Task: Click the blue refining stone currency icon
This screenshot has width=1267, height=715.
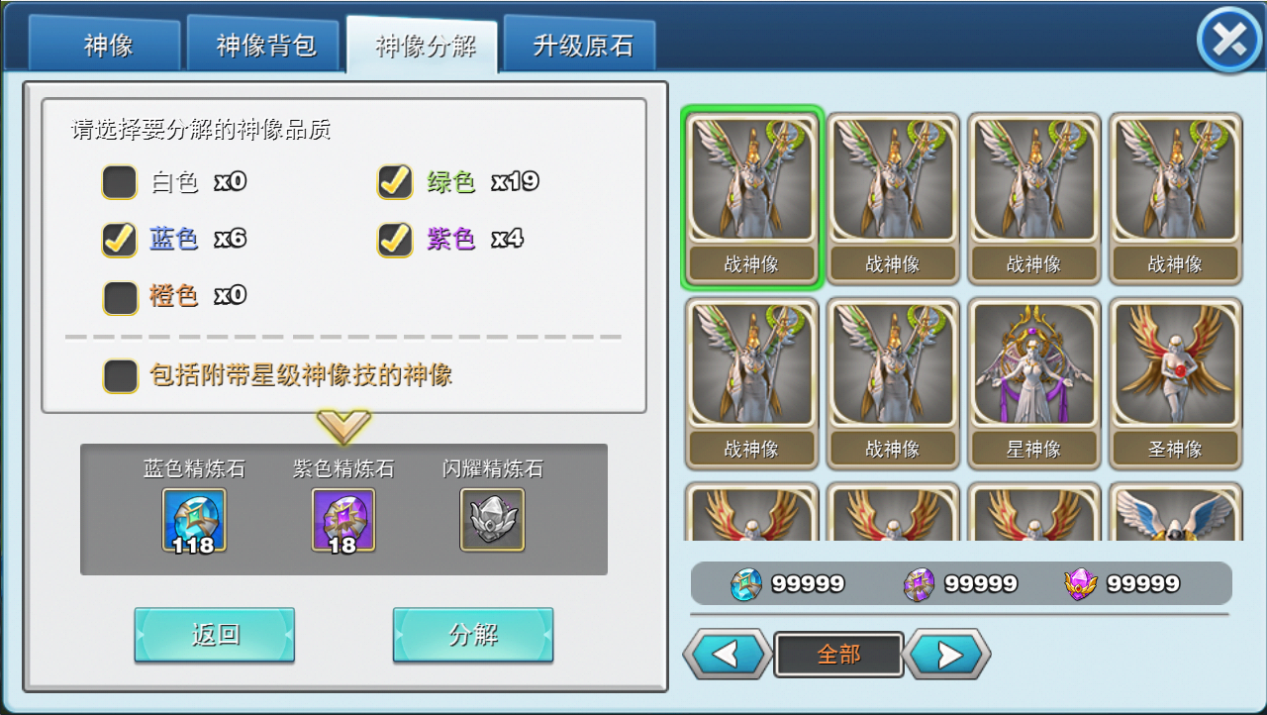Action: [746, 583]
